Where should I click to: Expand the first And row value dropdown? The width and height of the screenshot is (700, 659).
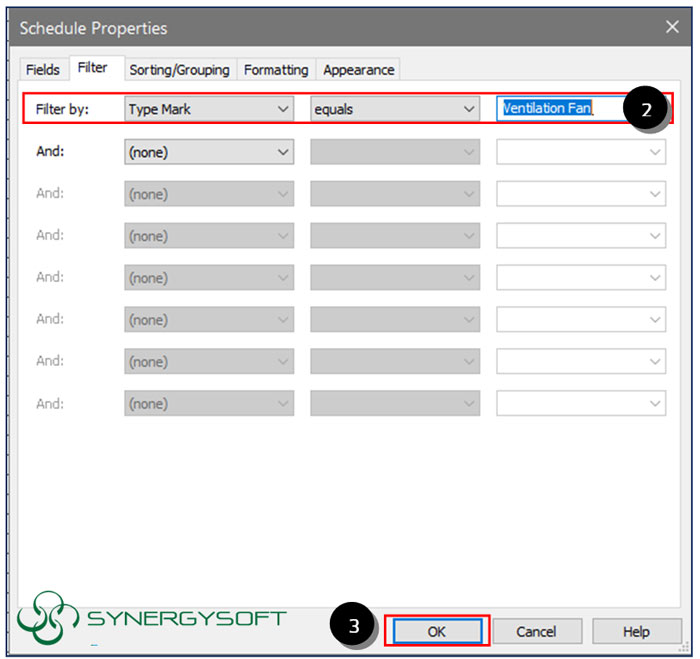(x=581, y=152)
